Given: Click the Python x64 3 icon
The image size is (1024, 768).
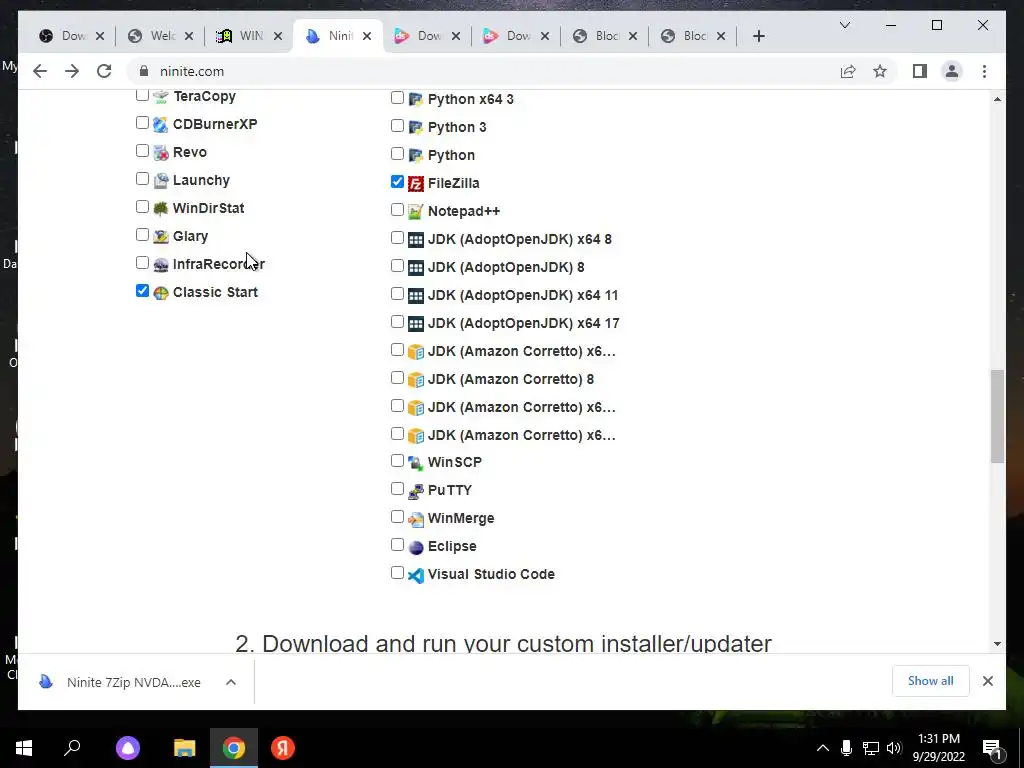Looking at the screenshot, I should 415,99.
